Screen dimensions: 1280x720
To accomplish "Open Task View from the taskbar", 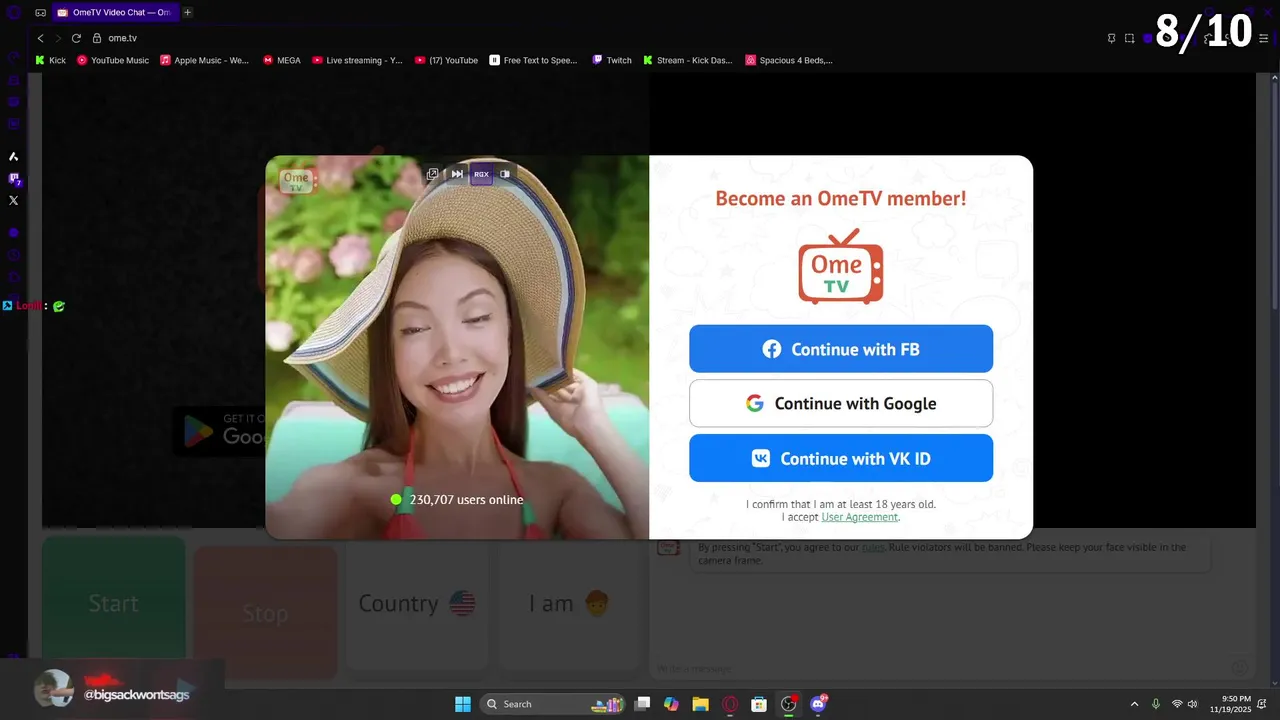I will (x=643, y=704).
